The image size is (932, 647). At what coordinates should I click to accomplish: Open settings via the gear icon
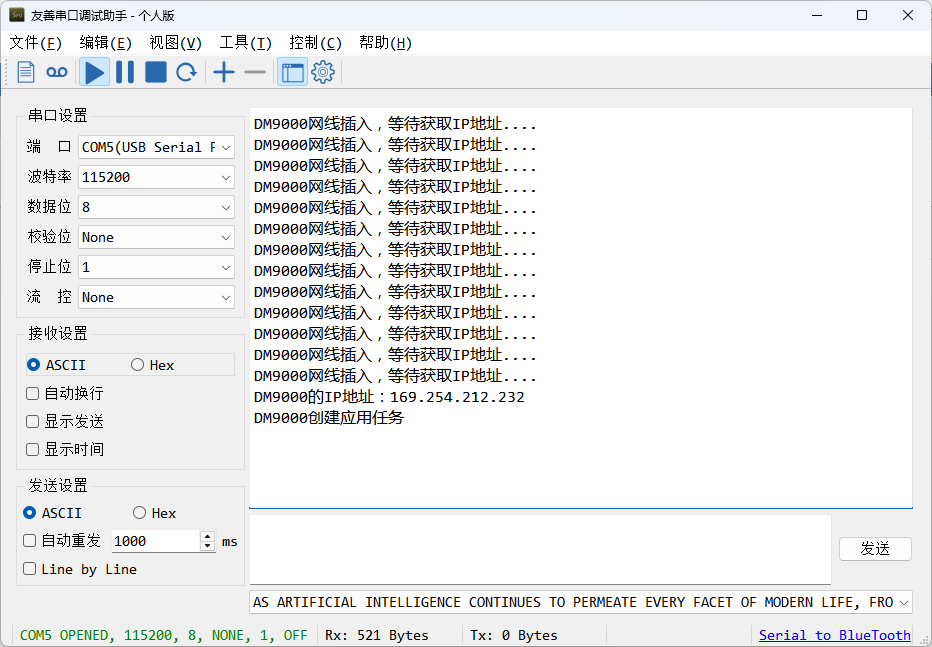[x=323, y=72]
